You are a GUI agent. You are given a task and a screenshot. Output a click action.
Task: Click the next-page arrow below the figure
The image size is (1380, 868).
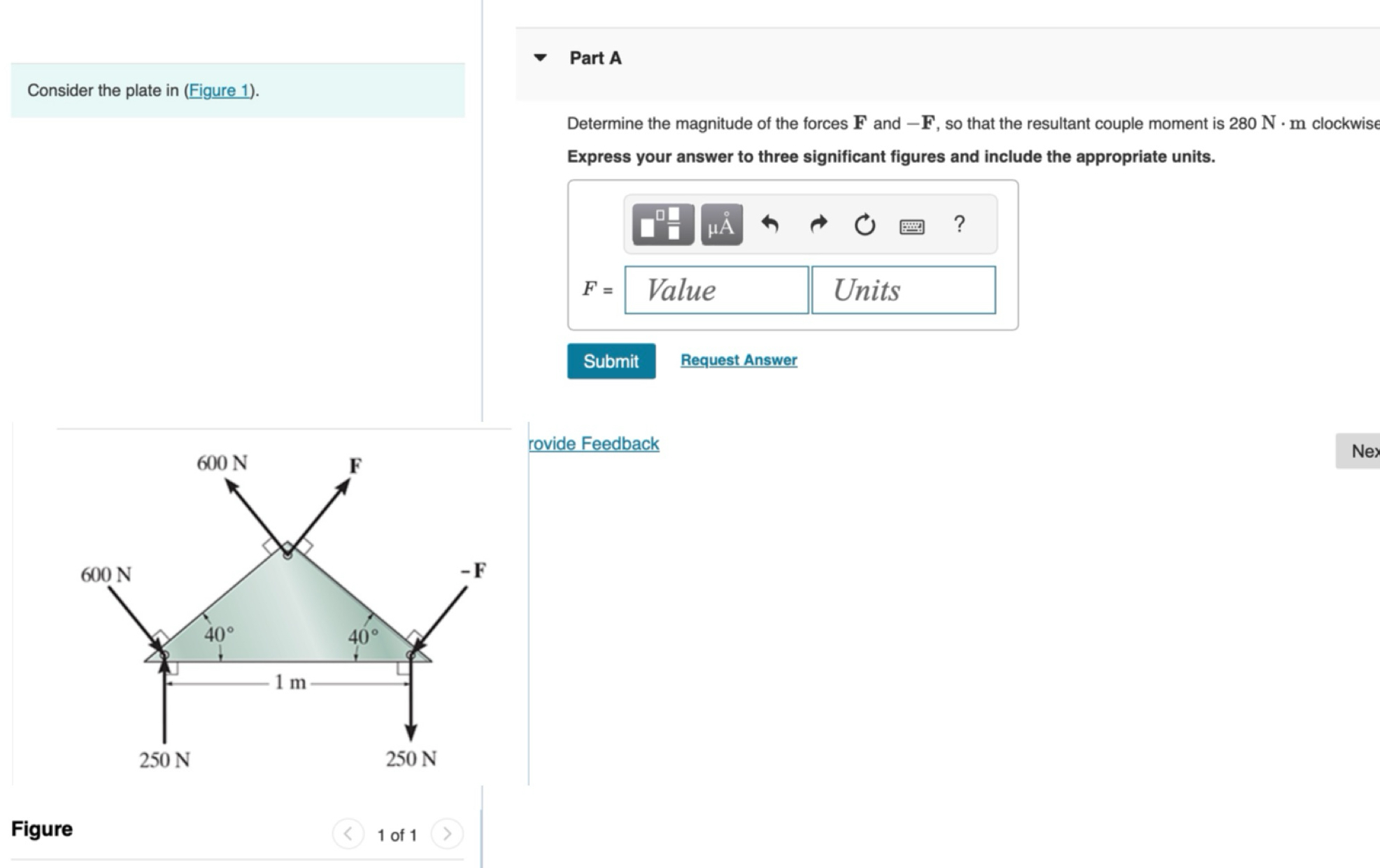point(448,833)
